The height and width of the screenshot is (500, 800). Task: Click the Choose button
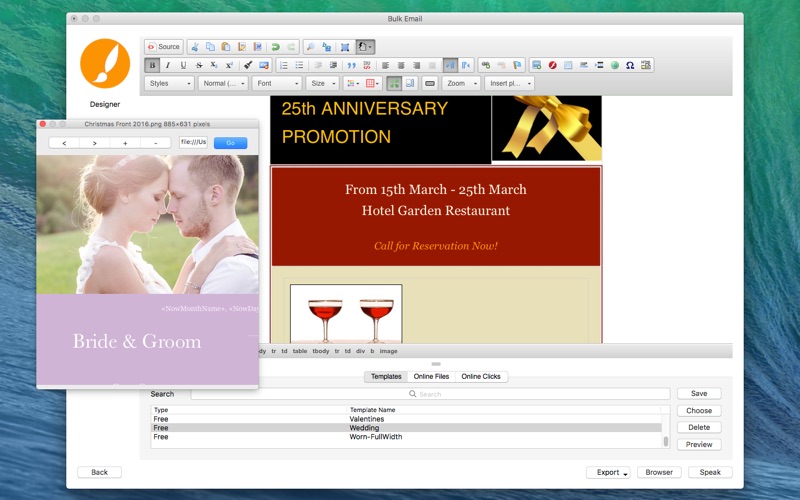(x=699, y=411)
